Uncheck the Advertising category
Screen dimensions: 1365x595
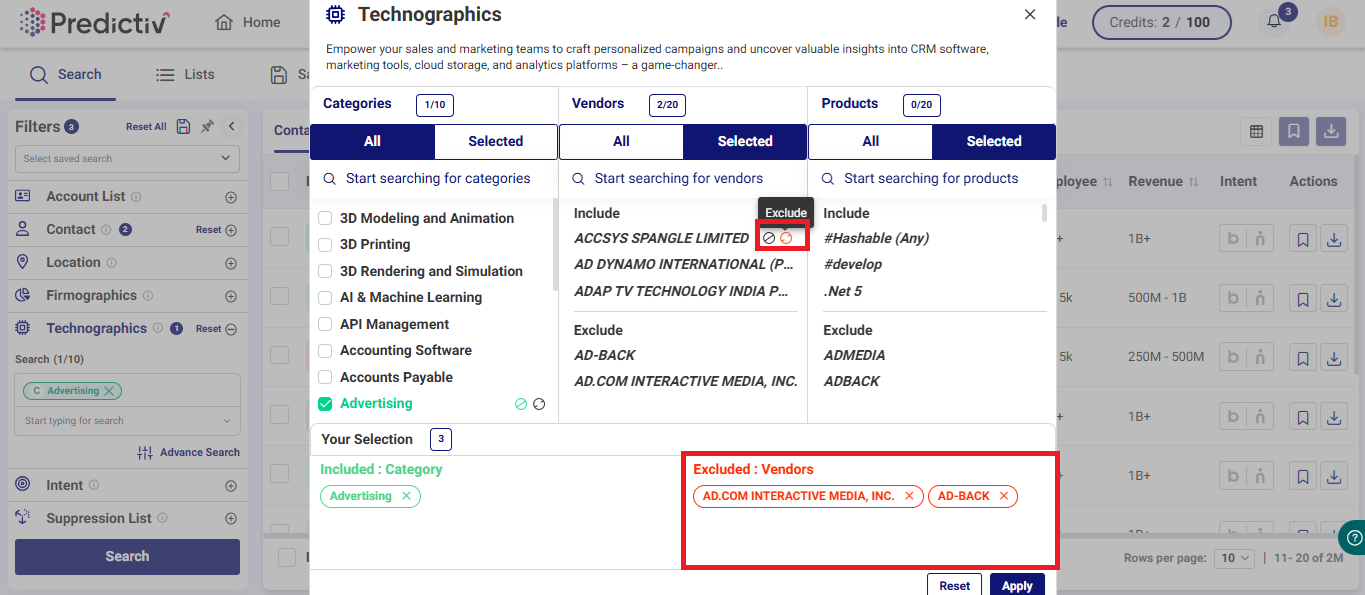325,404
